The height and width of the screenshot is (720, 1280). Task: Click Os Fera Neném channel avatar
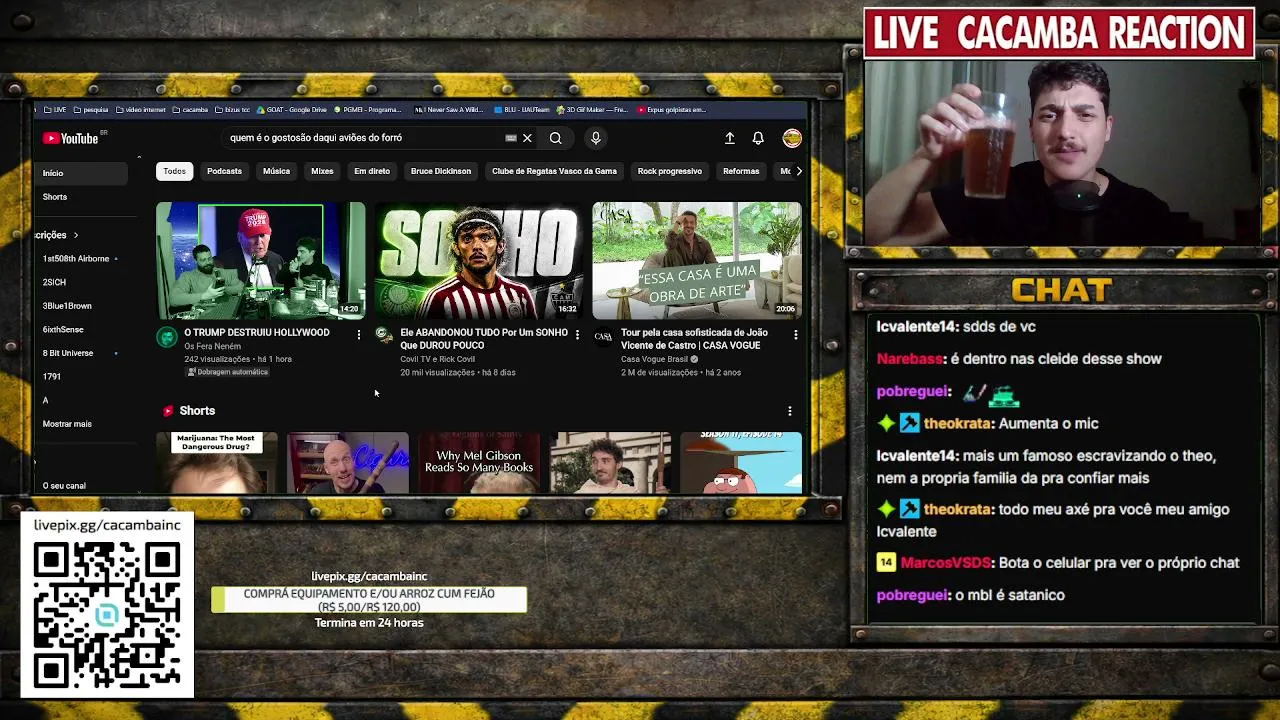167,337
